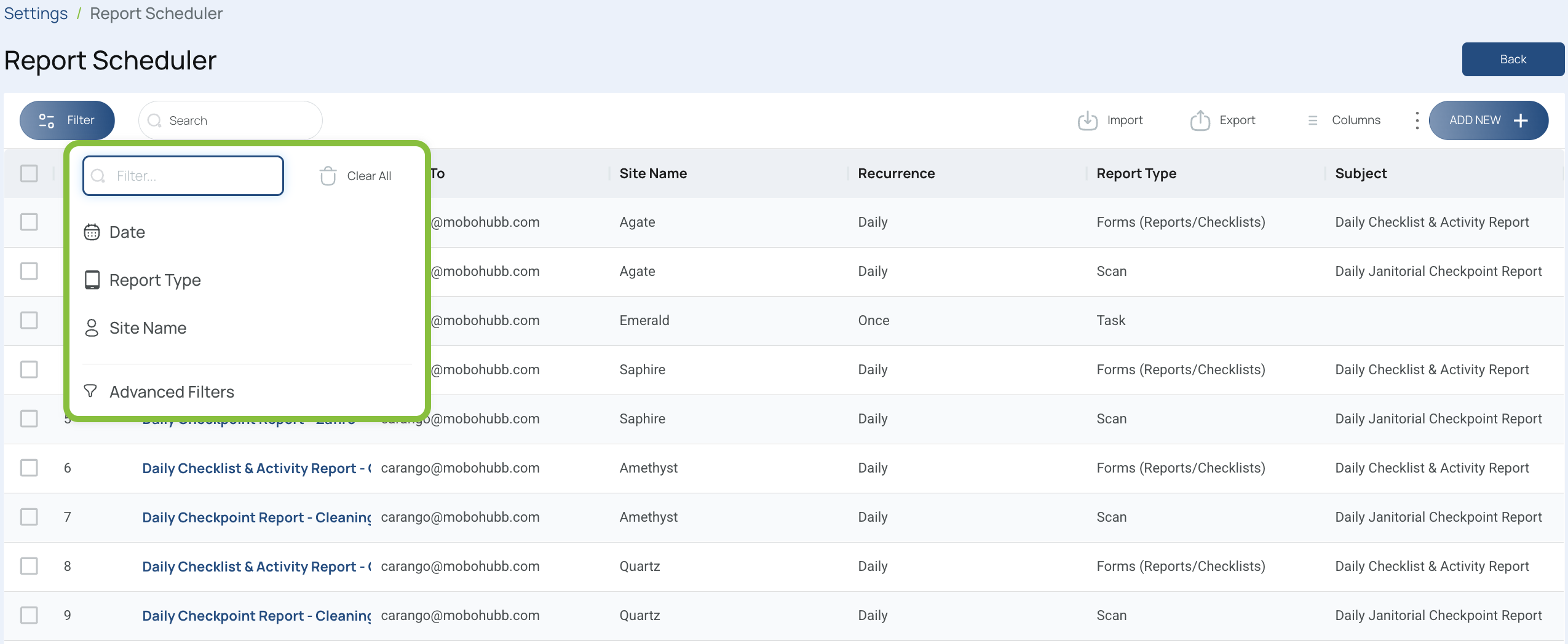Click the Export button label

coord(1237,120)
